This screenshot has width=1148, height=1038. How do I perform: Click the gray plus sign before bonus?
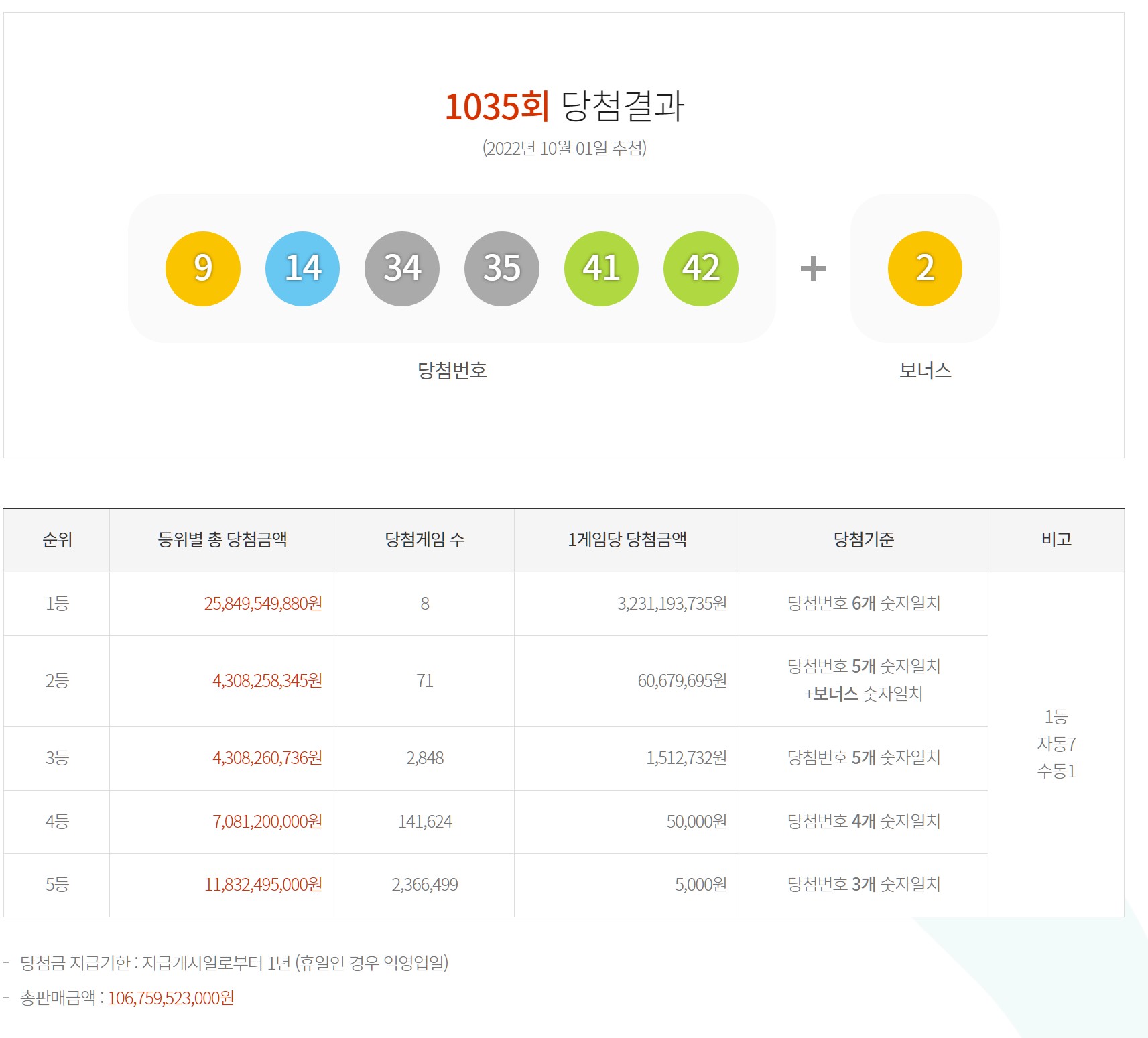coord(813,269)
